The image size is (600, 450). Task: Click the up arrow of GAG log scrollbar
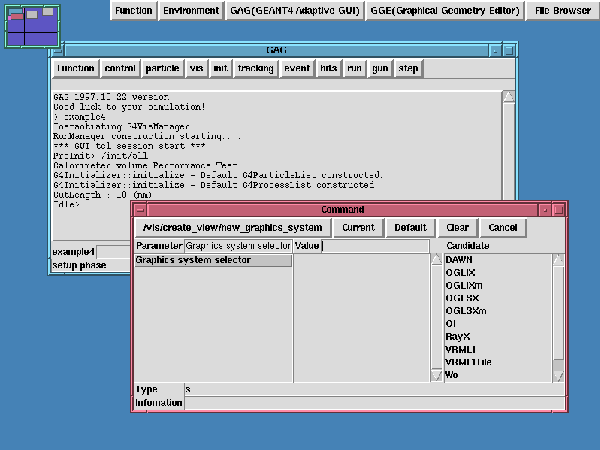click(x=509, y=97)
